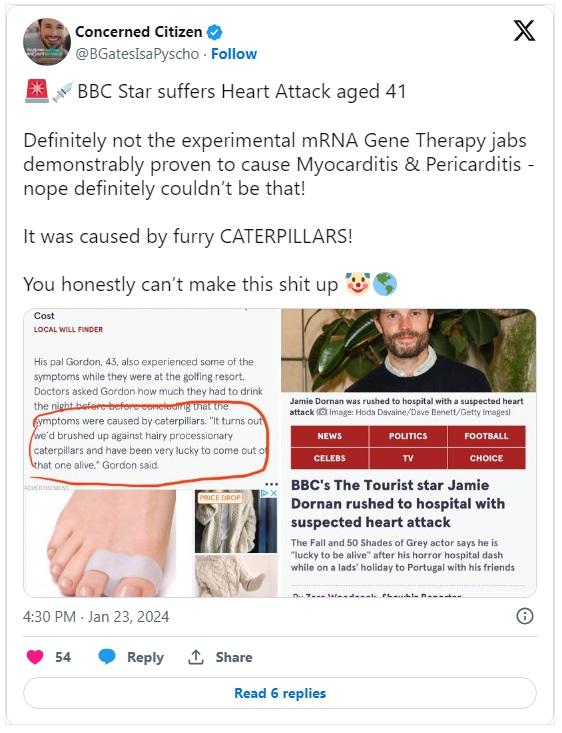Open the Jamie Dornan photo thumbnail
562x733 pixels.
(x=409, y=351)
